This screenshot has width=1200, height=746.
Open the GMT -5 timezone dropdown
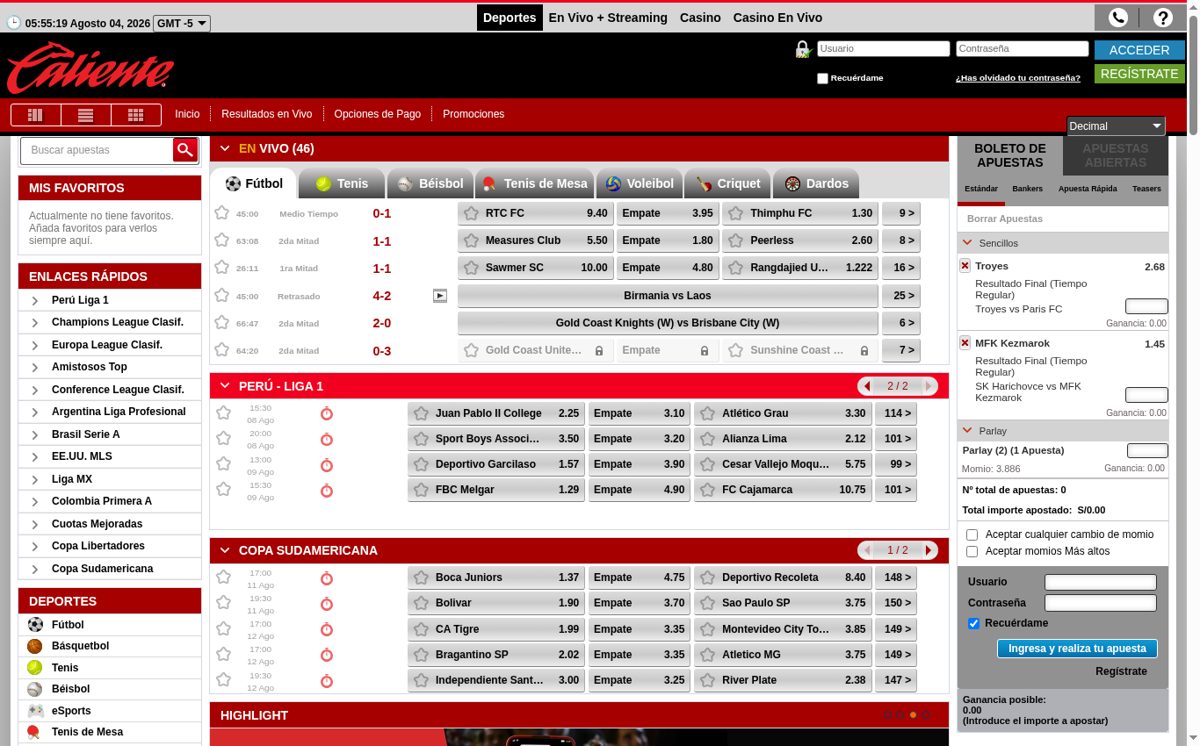[x=182, y=23]
